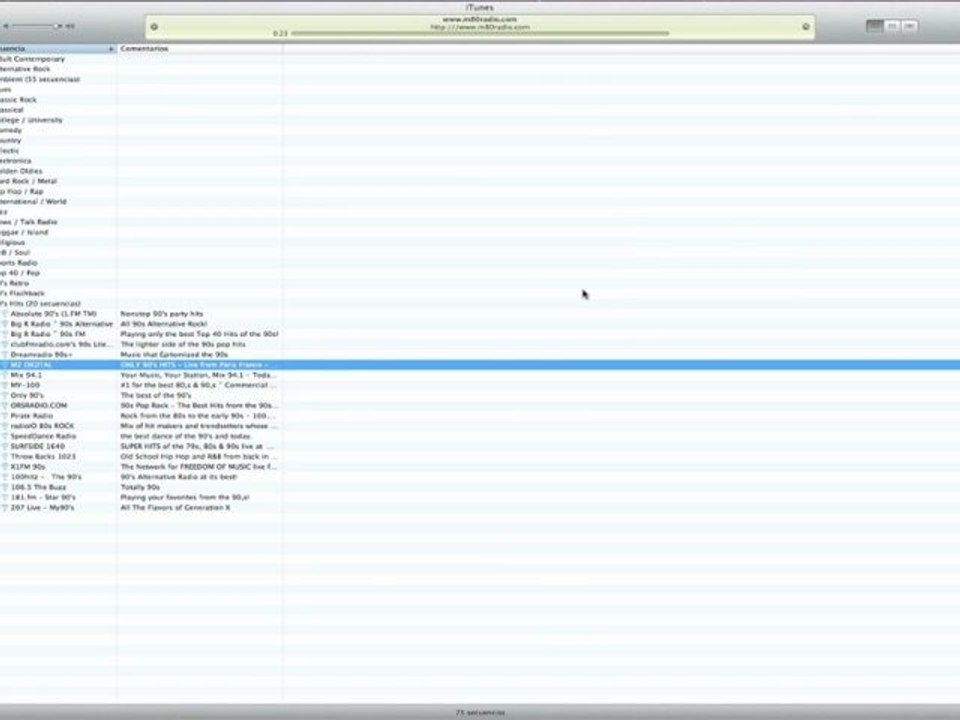
Task: Select the 106.5 The Buzz station name
Action: 39,487
